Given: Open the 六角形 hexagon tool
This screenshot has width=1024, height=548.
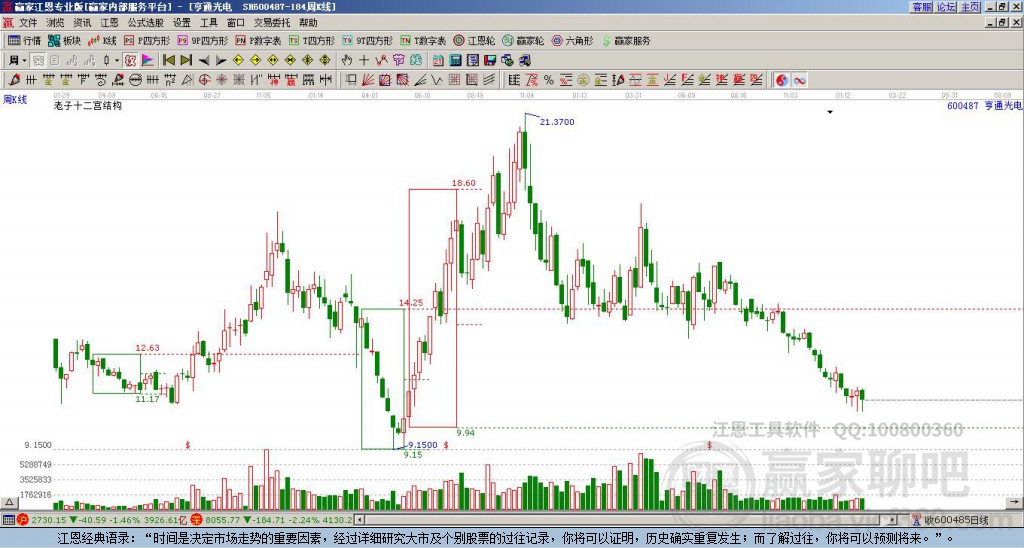Looking at the screenshot, I should (x=573, y=40).
